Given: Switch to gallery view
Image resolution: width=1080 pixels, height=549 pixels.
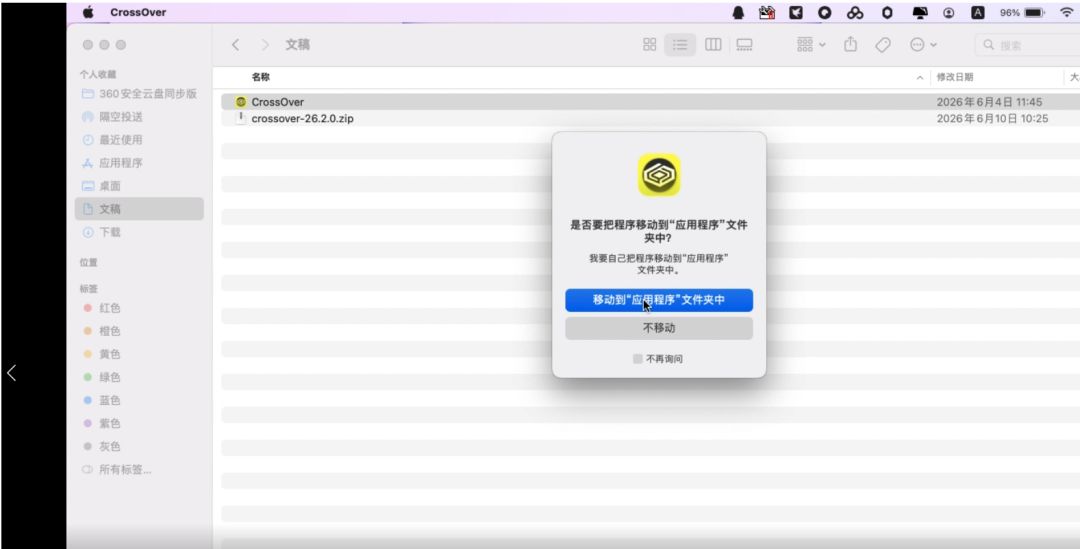Looking at the screenshot, I should coord(744,45).
